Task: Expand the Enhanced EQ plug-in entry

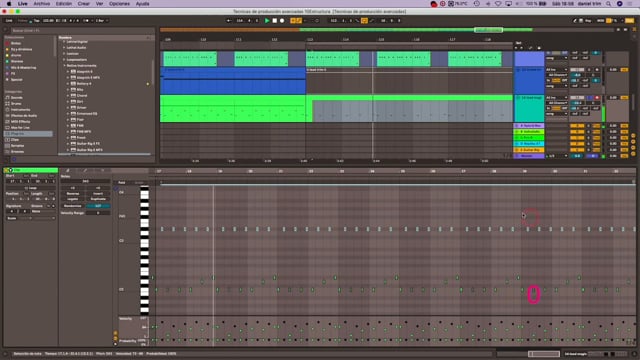Action: tap(68, 113)
